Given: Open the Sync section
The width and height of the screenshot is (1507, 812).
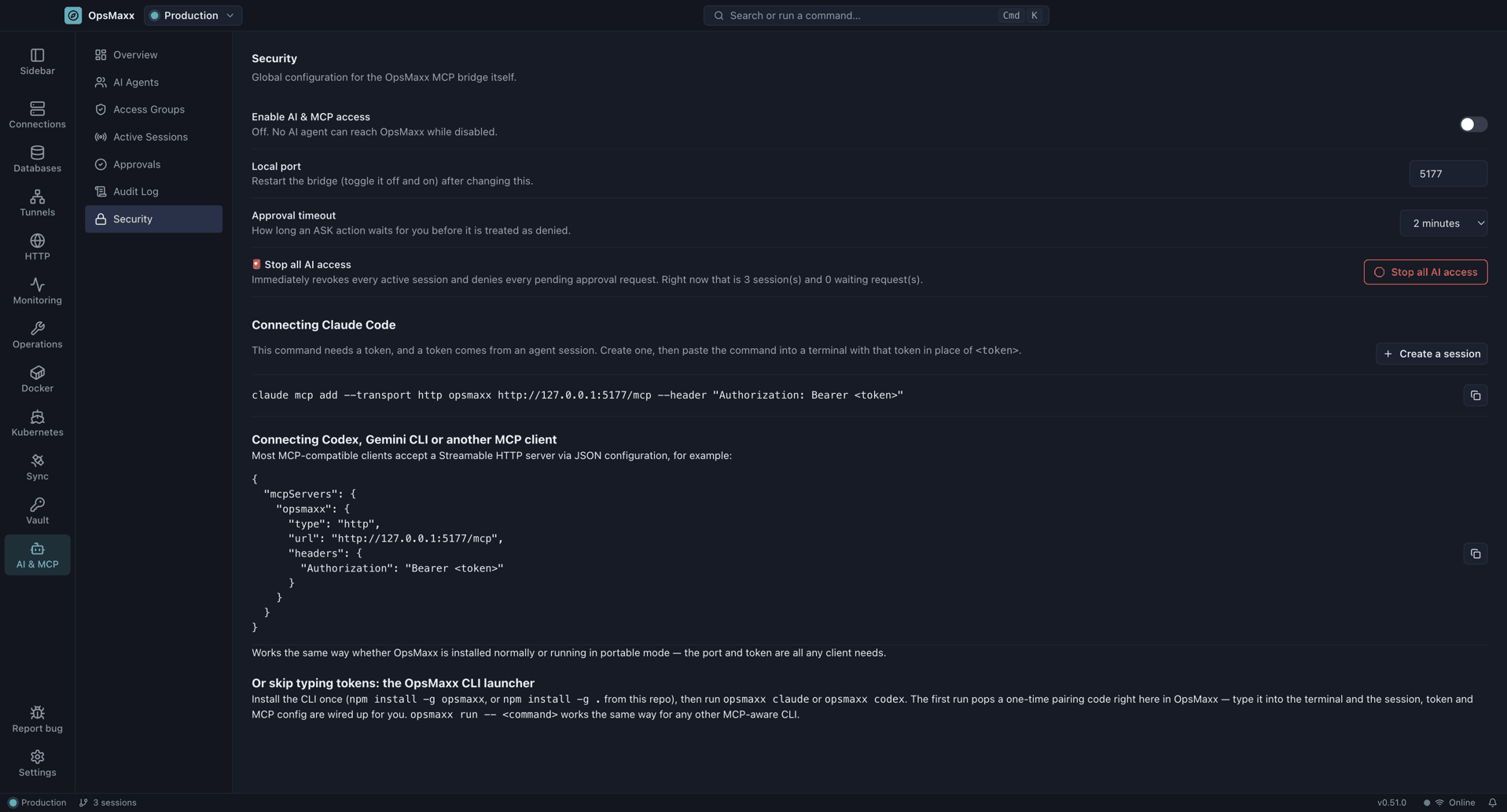Looking at the screenshot, I should 37,467.
